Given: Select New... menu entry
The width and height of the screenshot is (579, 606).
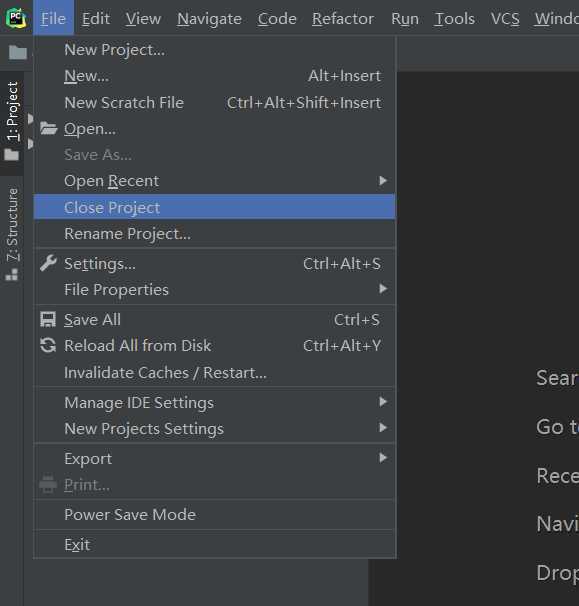Looking at the screenshot, I should pyautogui.click(x=215, y=76).
